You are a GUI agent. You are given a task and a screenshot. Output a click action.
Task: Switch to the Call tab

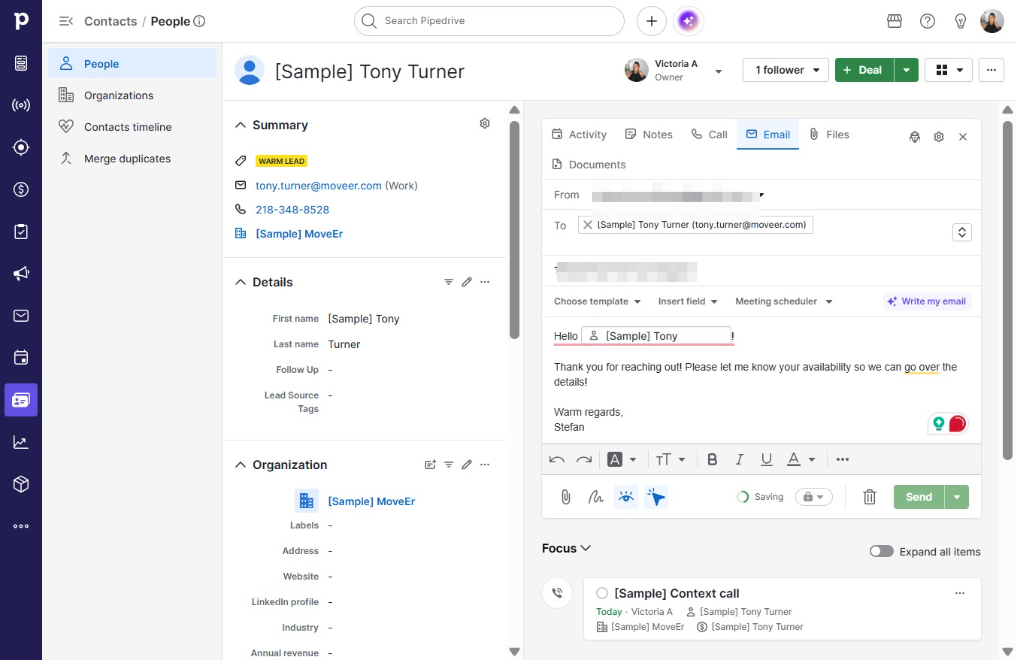[709, 134]
